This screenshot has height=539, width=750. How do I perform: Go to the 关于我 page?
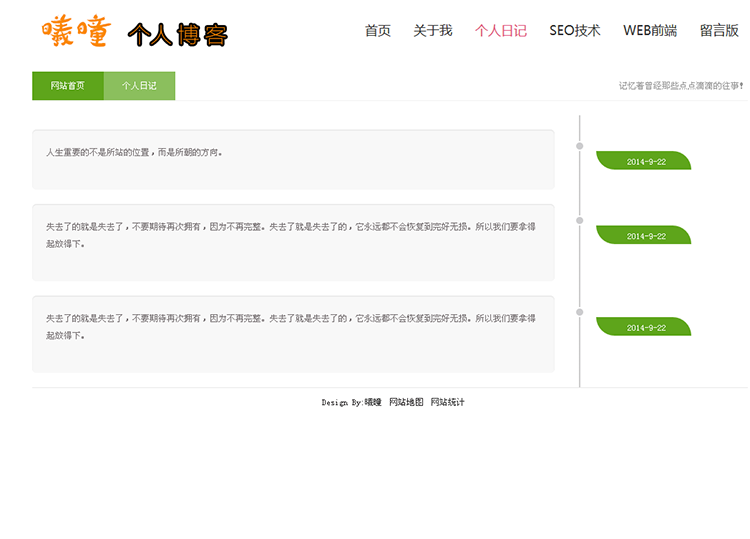click(433, 31)
